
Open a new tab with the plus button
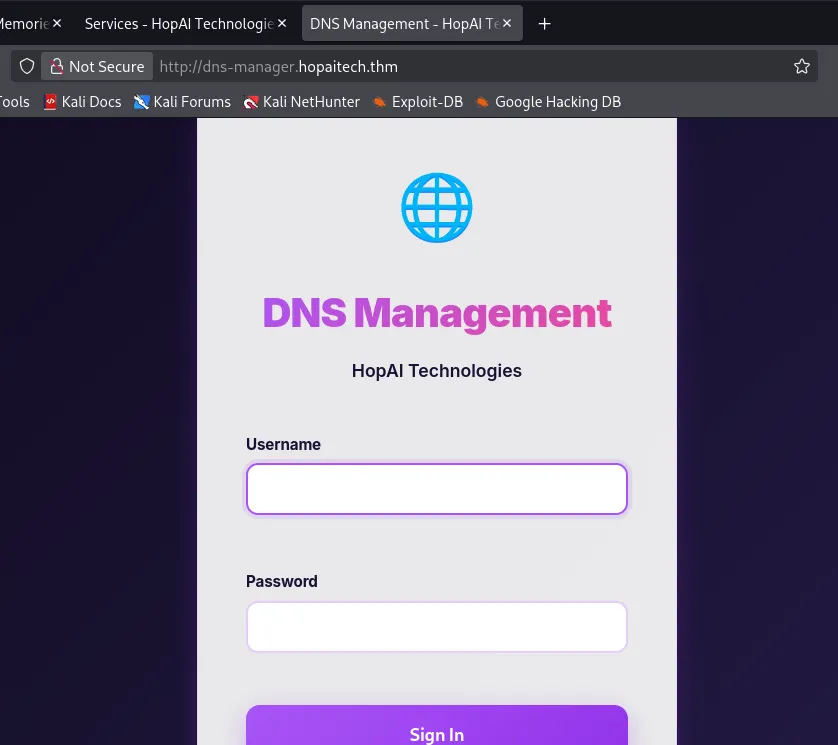(544, 24)
